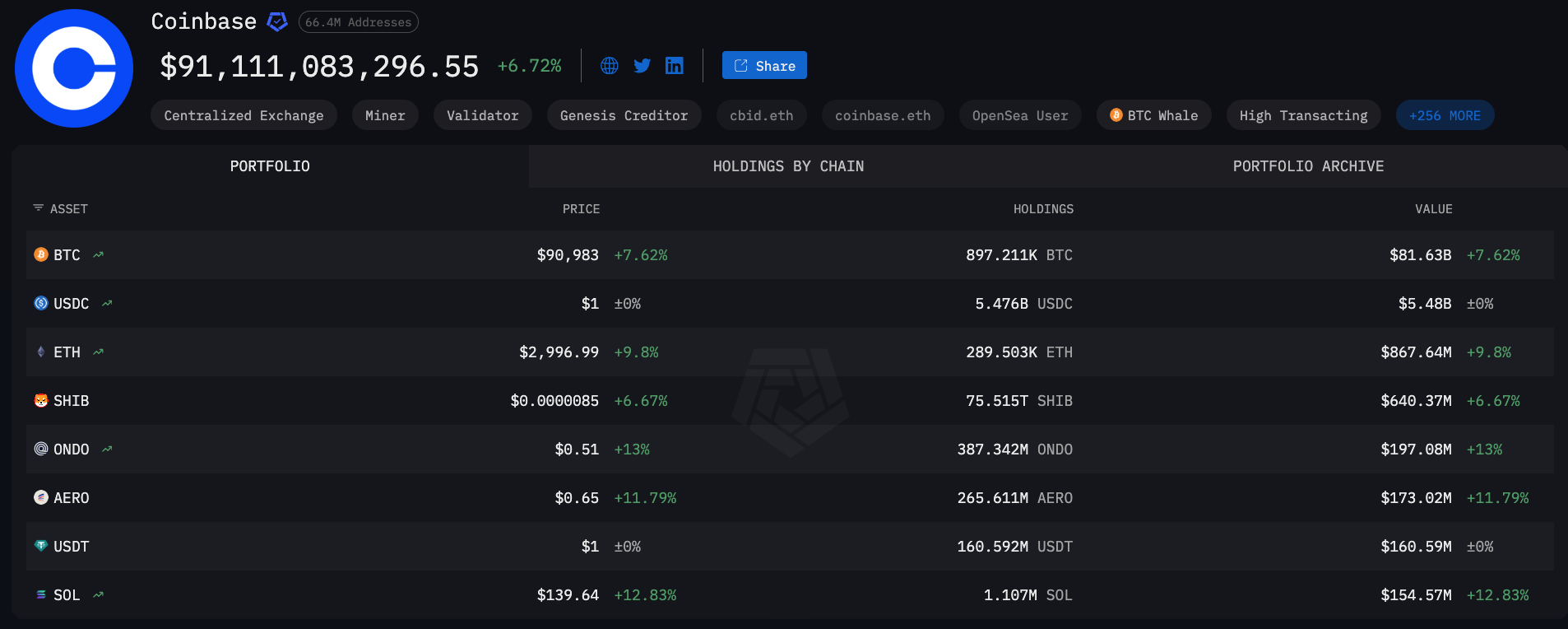Click the ETH price $2,996.99
Screen dimensions: 1568x629
(x=559, y=352)
